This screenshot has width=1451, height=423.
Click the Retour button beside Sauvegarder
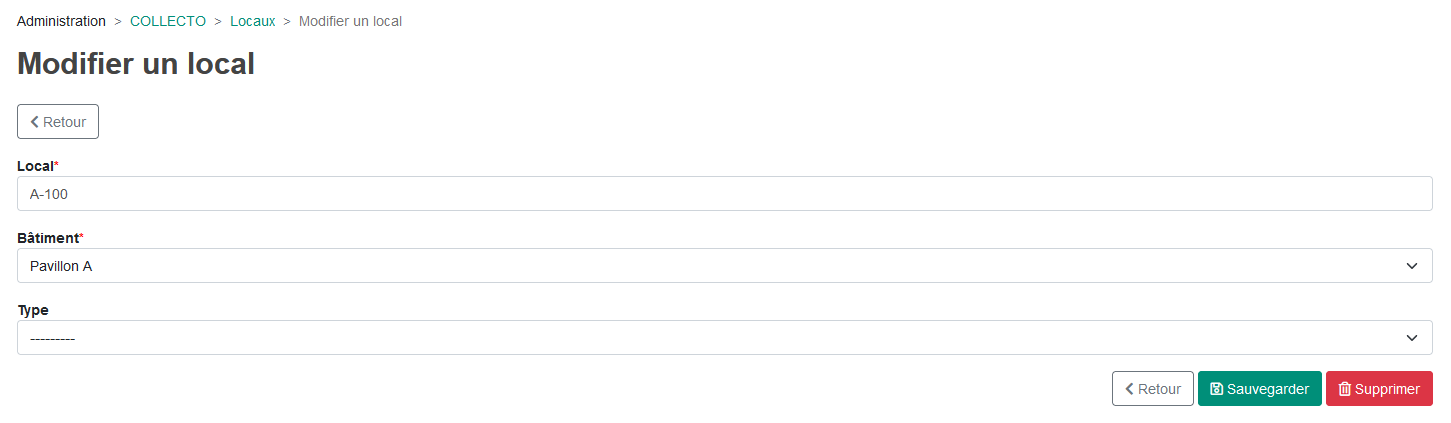point(1153,389)
